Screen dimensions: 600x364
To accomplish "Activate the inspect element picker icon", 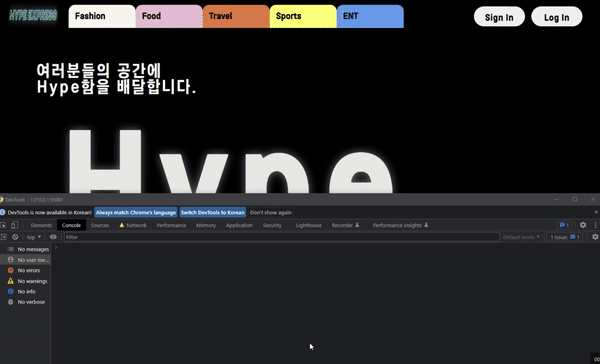I will click(x=3, y=225).
